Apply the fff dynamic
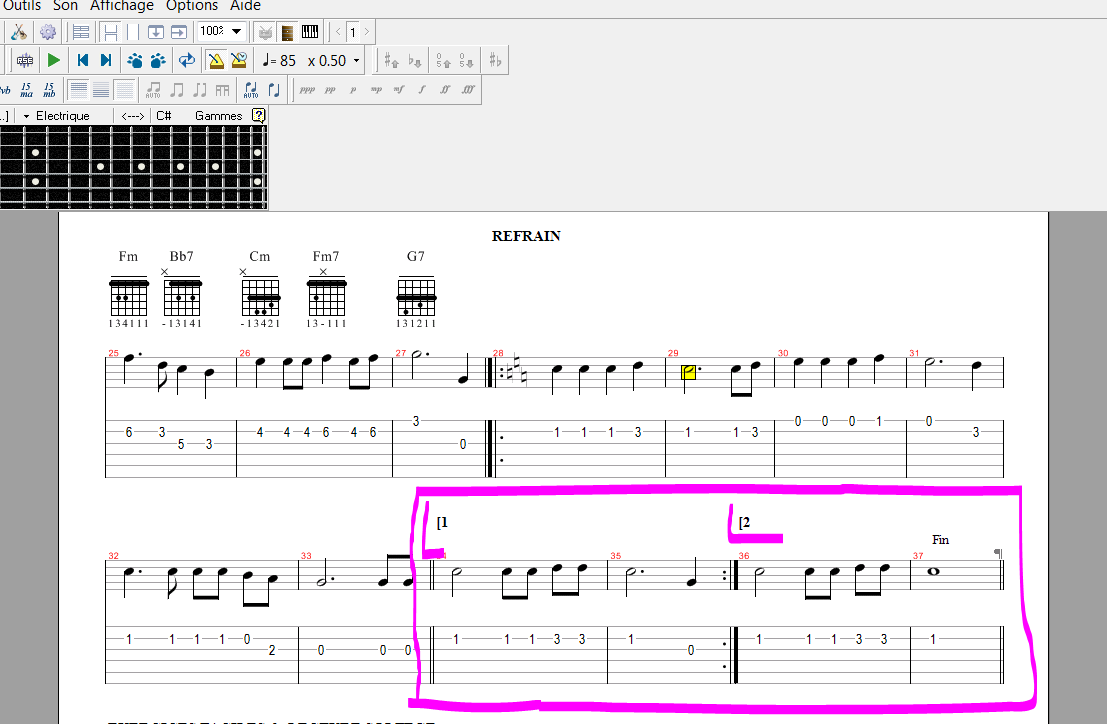 (x=468, y=90)
